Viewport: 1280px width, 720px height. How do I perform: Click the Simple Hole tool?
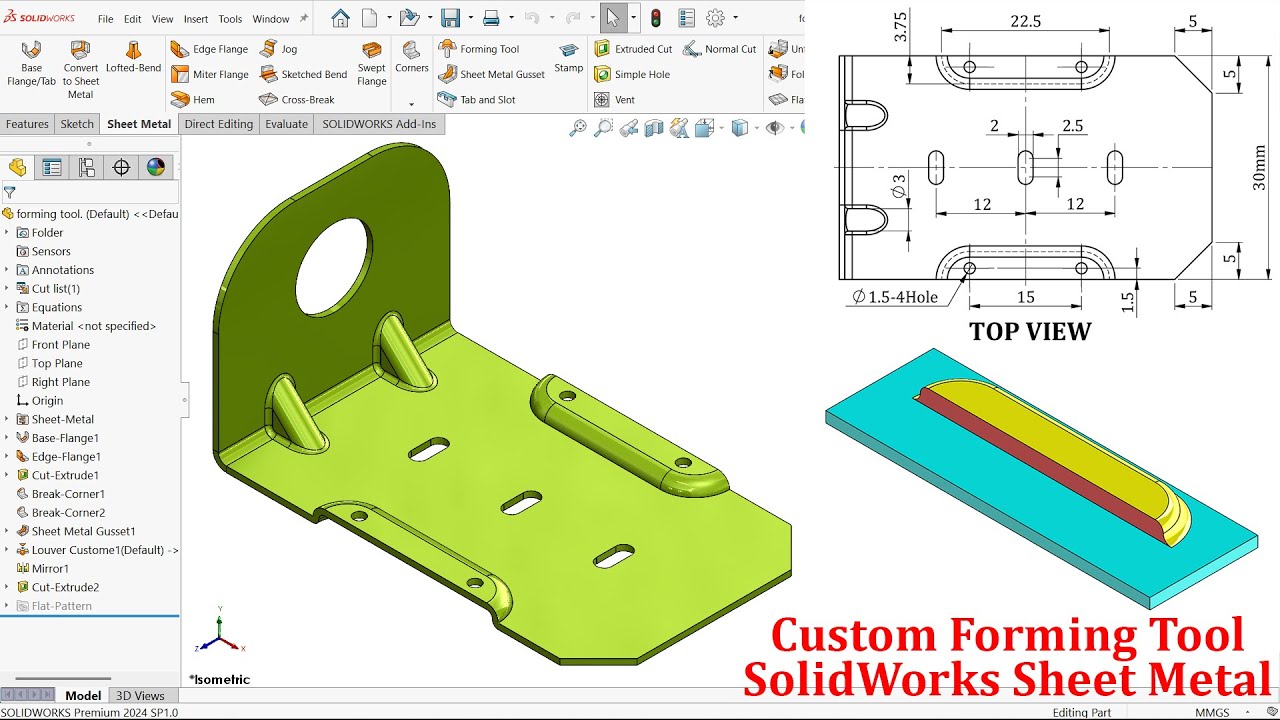coord(632,74)
